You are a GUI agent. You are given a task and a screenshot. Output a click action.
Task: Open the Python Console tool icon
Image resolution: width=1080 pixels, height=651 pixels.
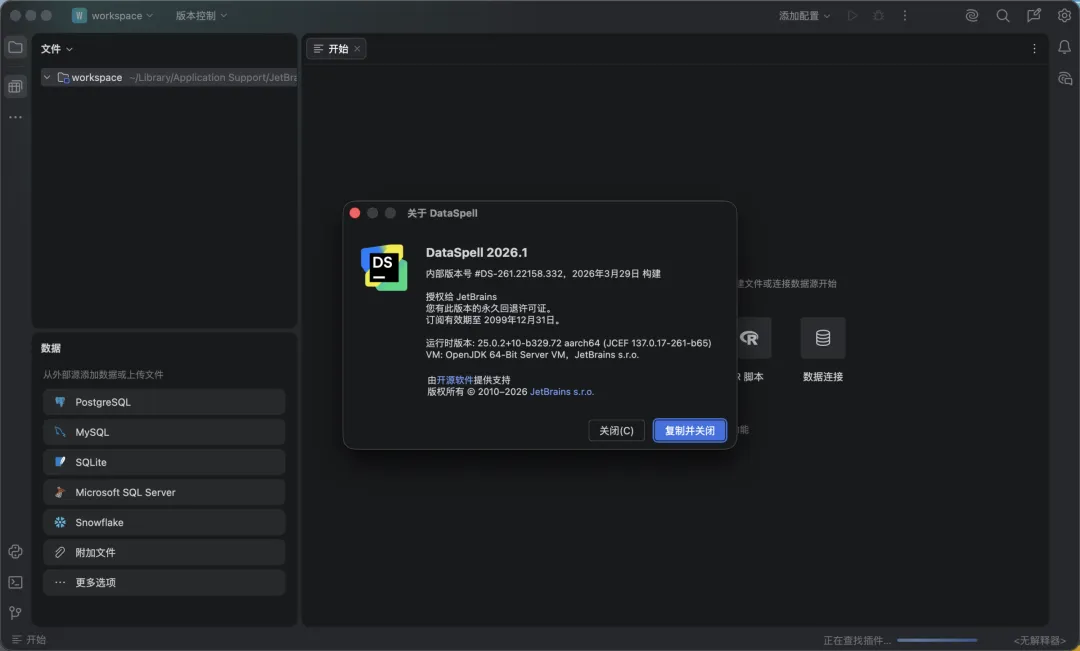[x=15, y=552]
